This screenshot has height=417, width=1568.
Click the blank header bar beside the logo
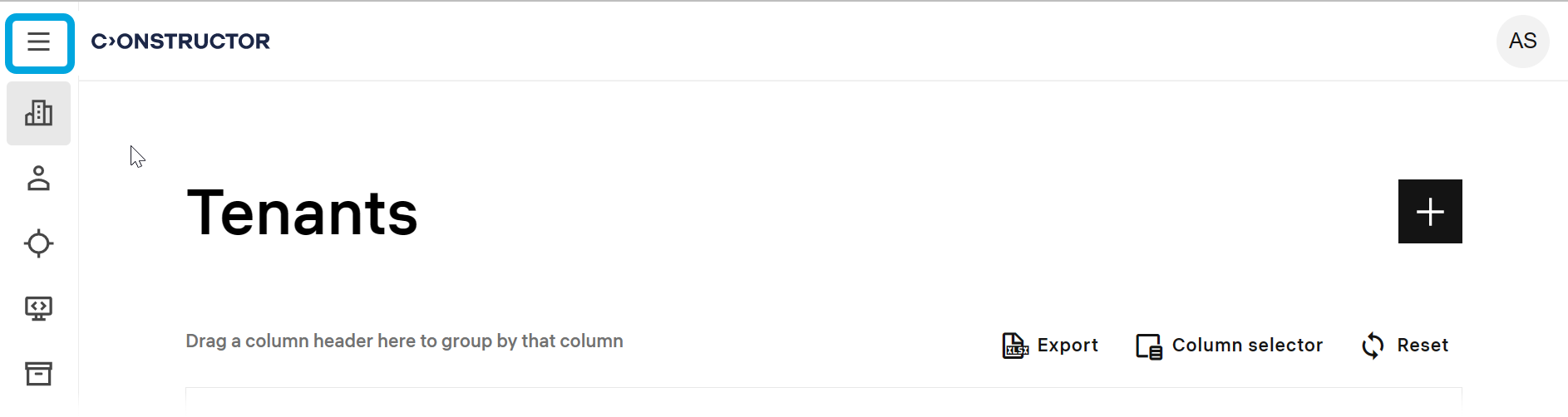pos(831,42)
